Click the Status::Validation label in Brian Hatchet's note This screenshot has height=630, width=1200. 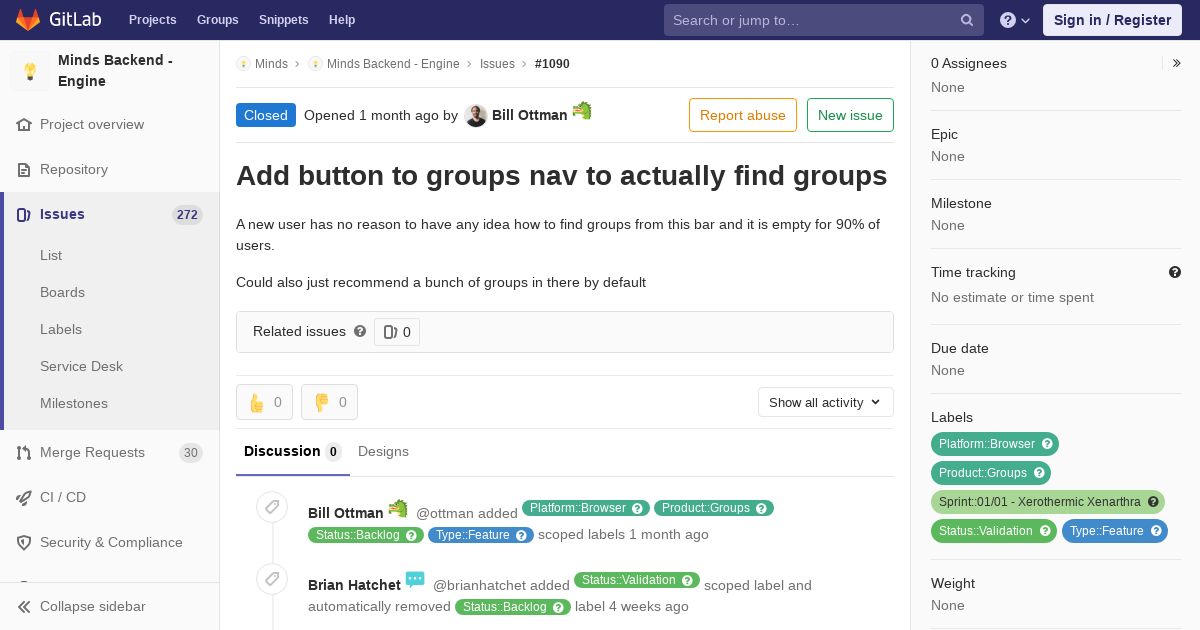coord(637,580)
